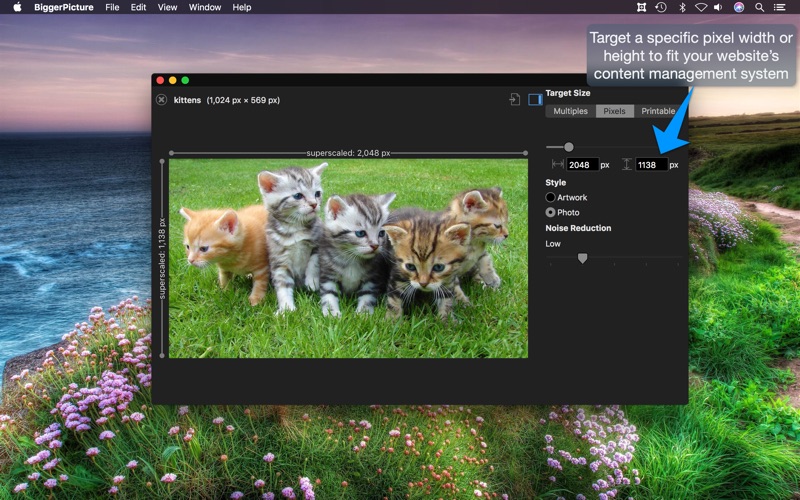Click the export image icon

(514, 100)
